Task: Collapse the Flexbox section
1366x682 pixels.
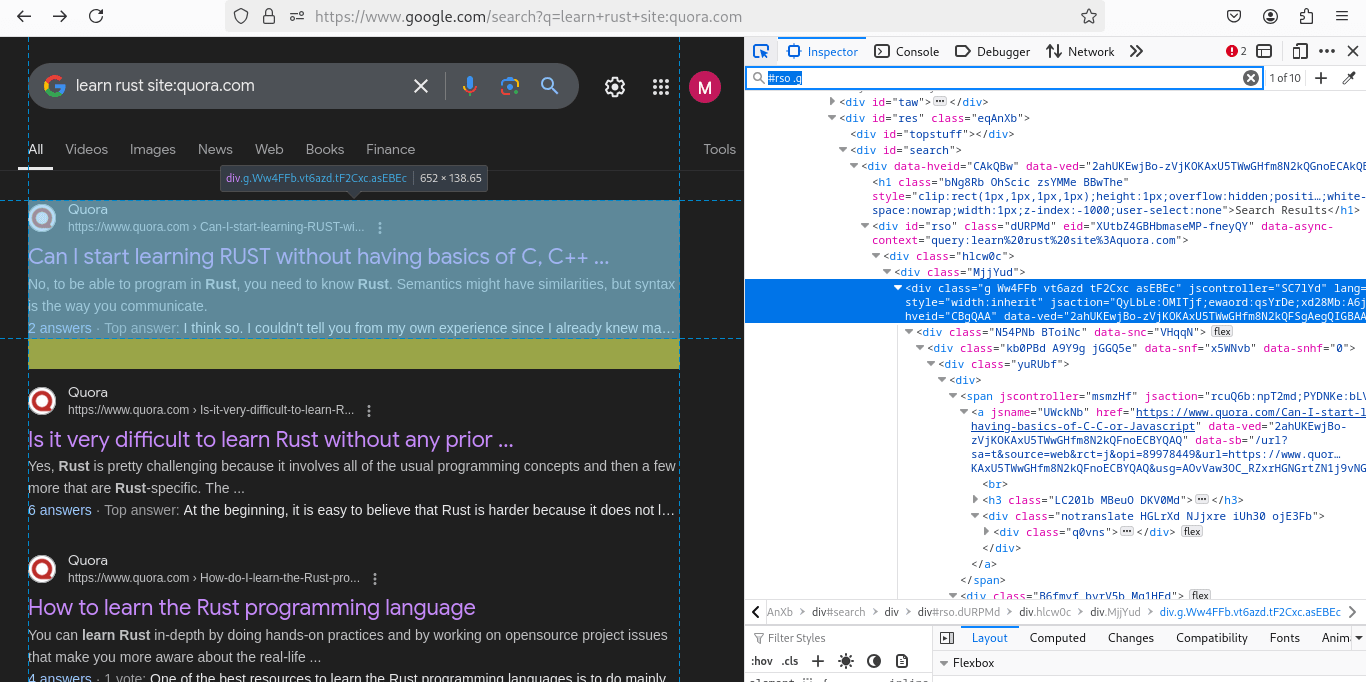Action: click(943, 663)
